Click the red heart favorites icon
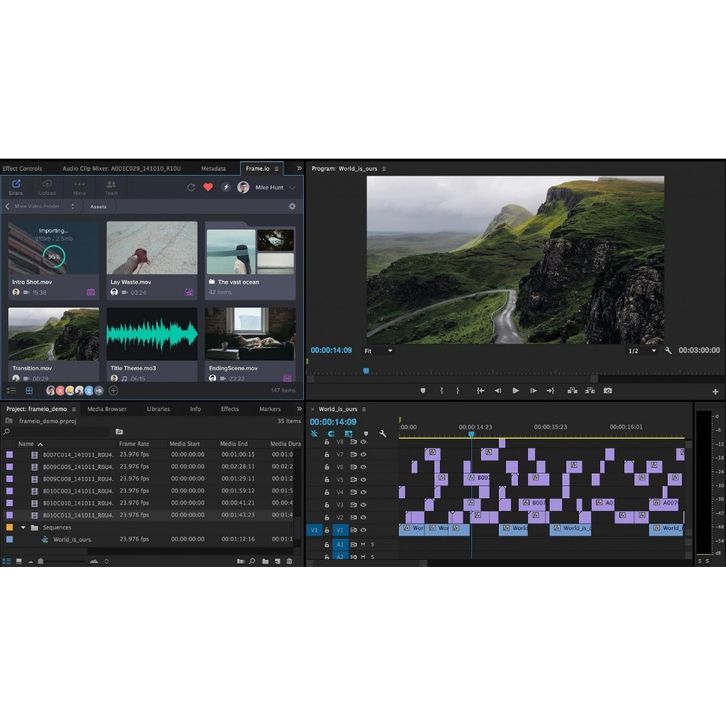Screen dimensions: 726x726 [208, 187]
